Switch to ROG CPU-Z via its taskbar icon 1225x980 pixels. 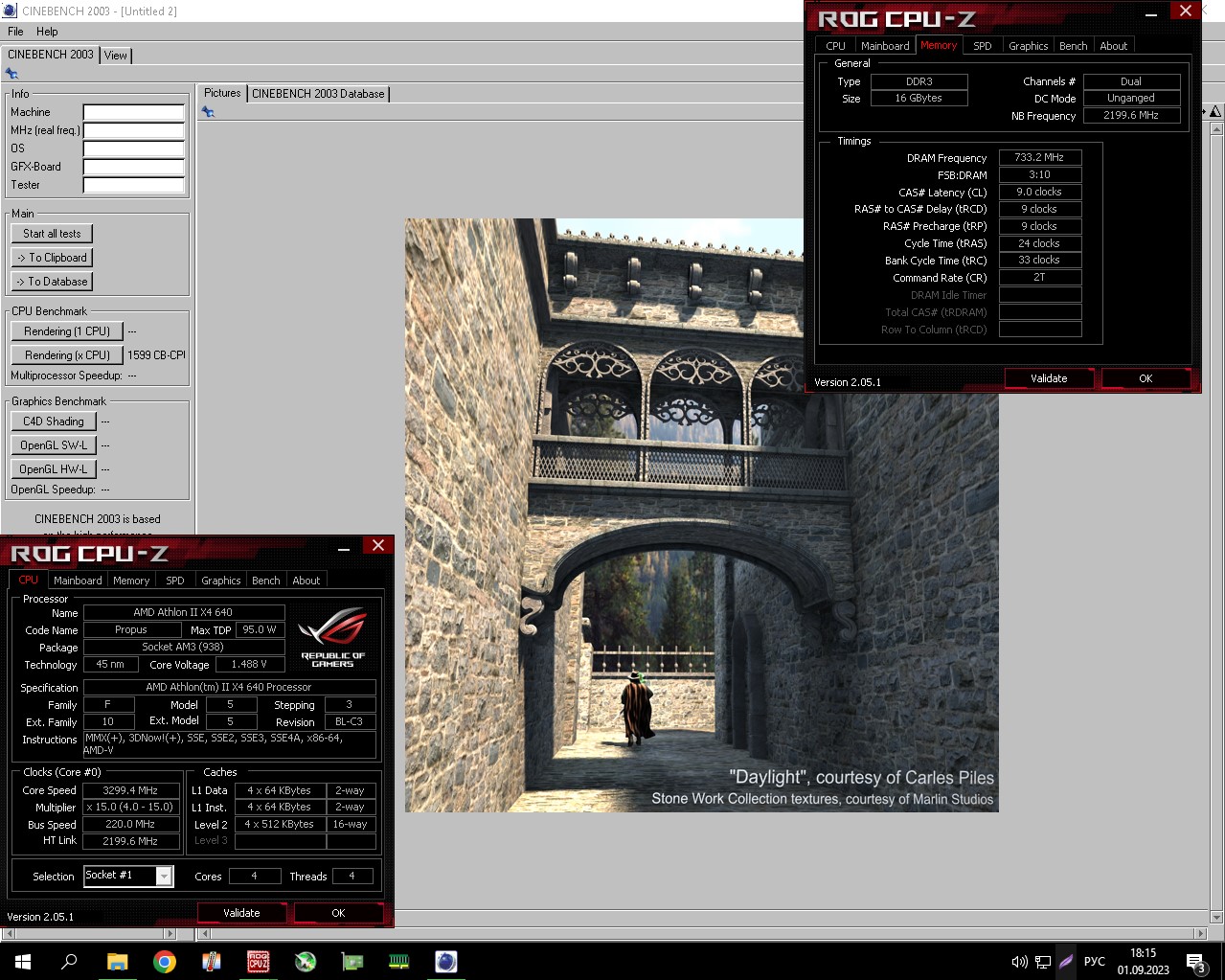[258, 961]
